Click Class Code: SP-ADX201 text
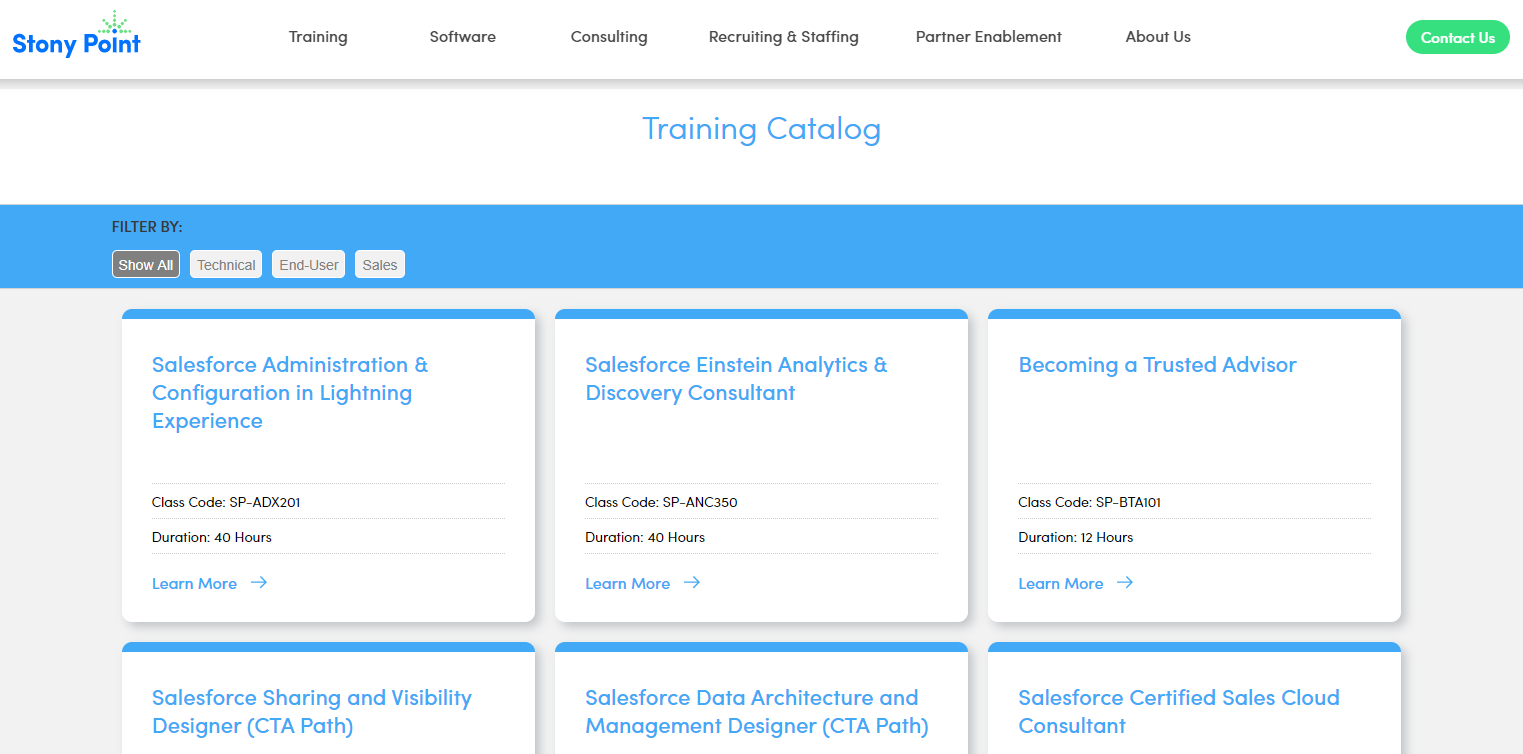 point(226,502)
